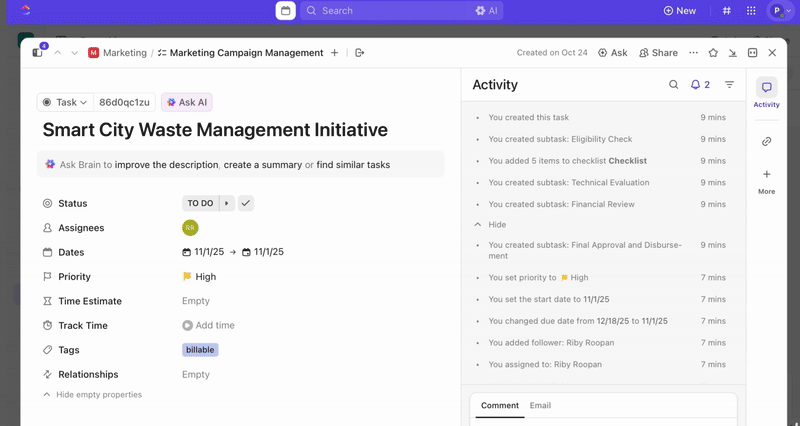Click the Search input field
This screenshot has width=800, height=426.
pos(390,11)
